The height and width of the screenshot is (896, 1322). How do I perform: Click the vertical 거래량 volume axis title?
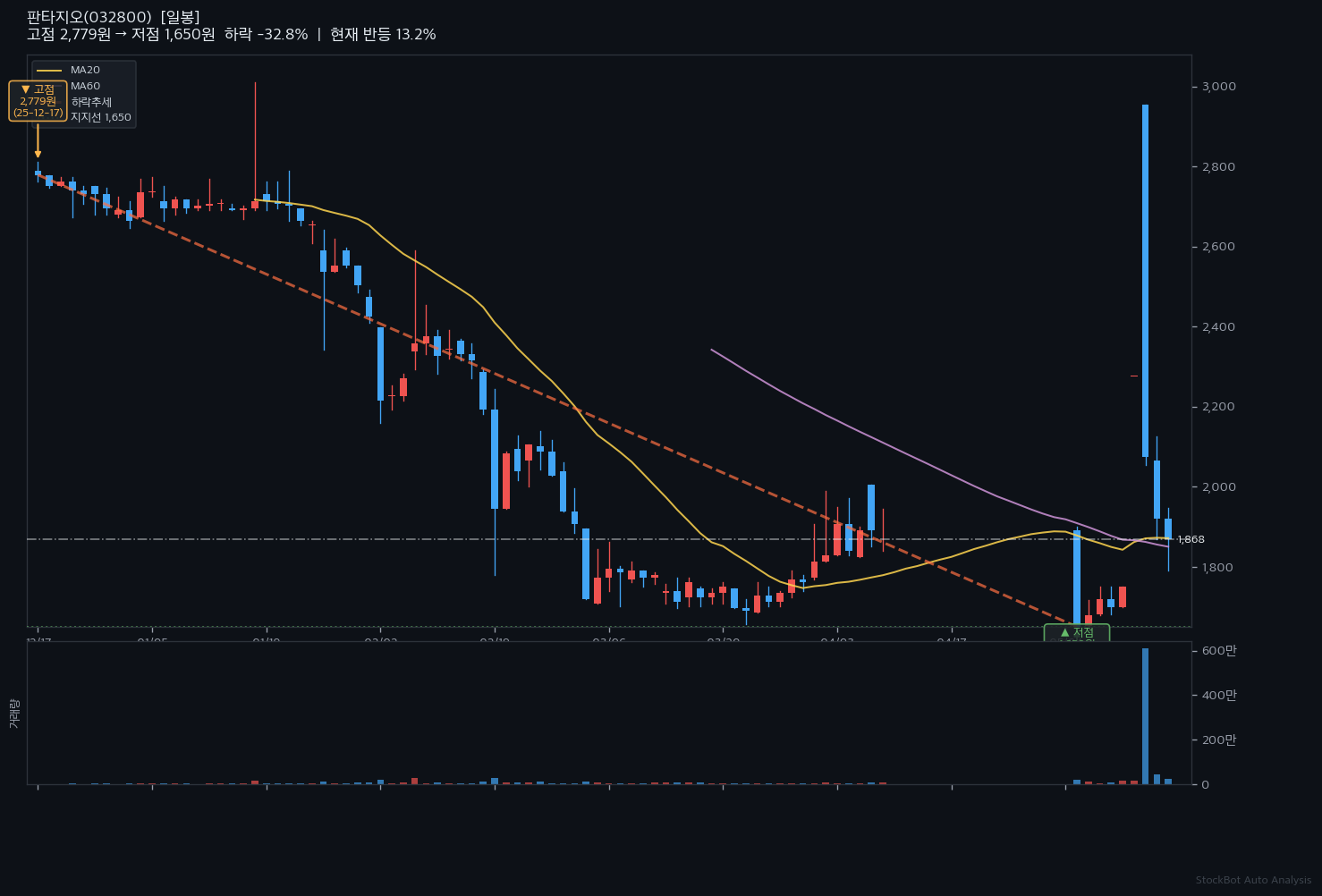[13, 714]
